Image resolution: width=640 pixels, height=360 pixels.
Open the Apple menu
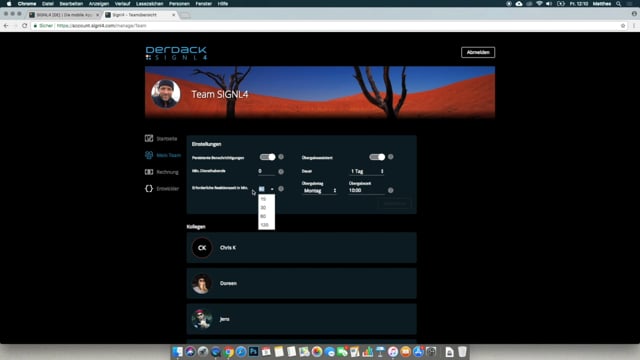[x=9, y=4]
